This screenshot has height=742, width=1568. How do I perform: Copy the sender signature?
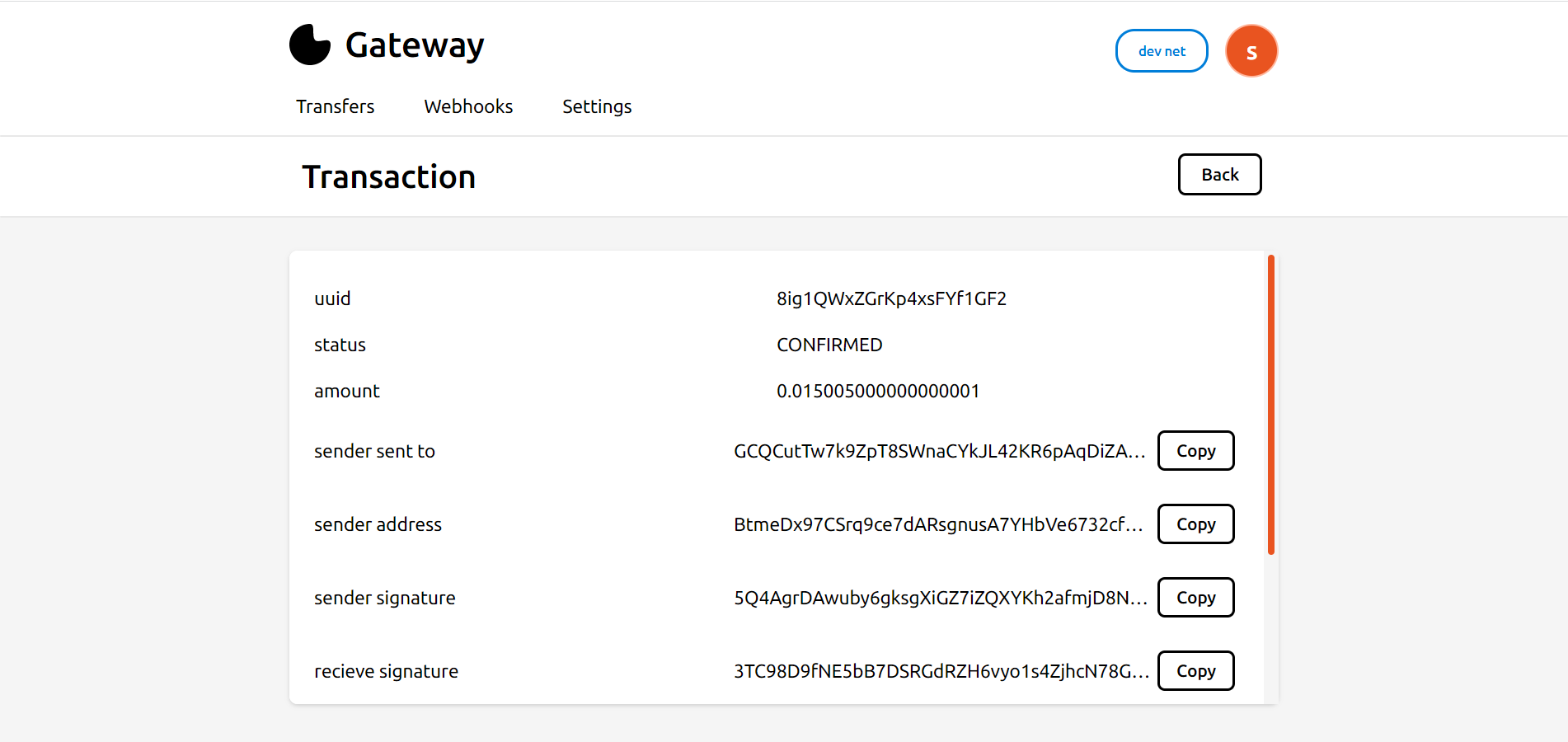(1195, 598)
